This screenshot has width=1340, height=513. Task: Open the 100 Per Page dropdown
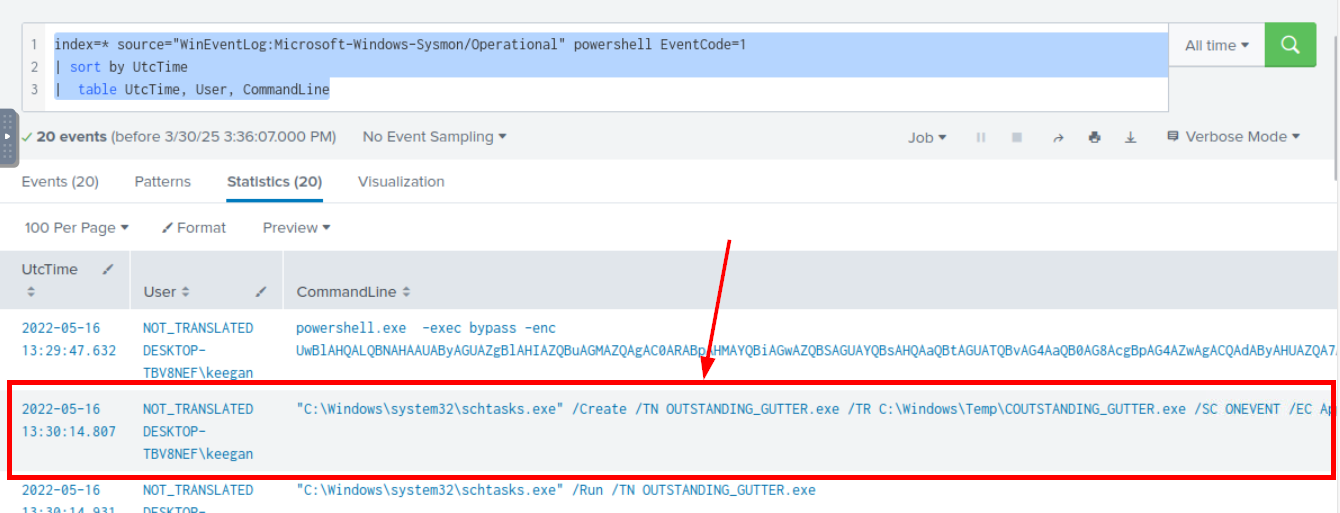pos(76,228)
